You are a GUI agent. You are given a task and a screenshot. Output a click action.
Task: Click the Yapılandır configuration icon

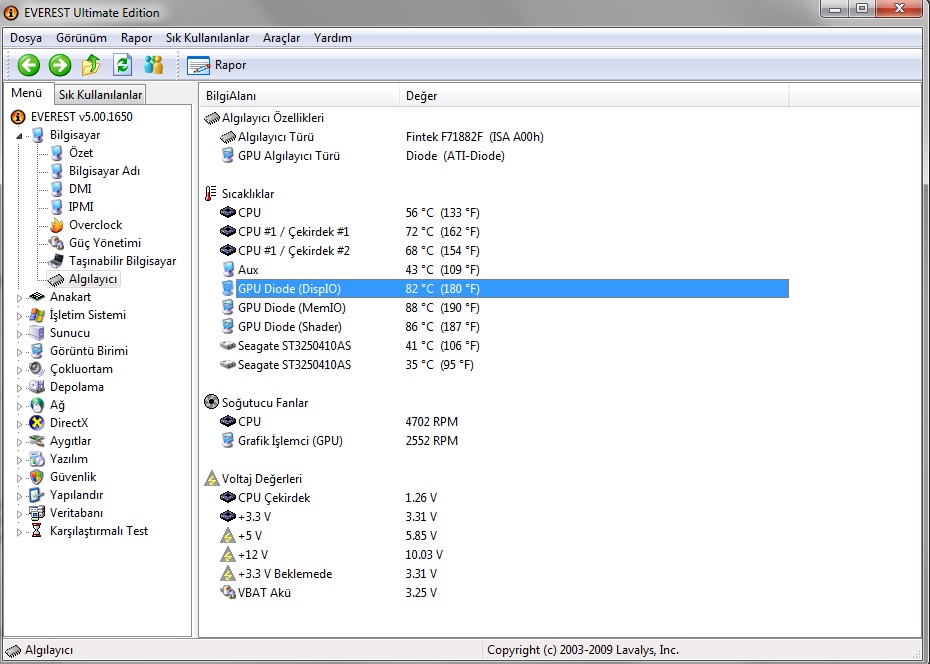click(37, 495)
